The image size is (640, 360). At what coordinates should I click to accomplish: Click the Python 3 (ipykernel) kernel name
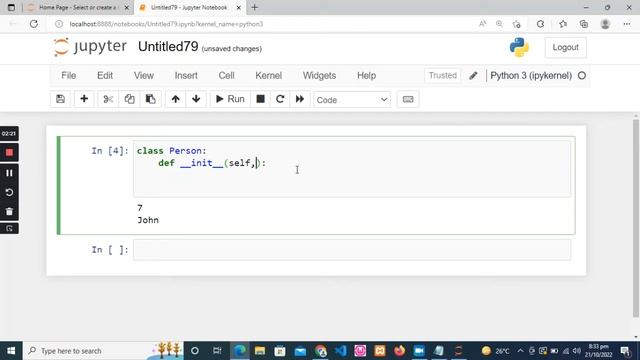point(531,76)
